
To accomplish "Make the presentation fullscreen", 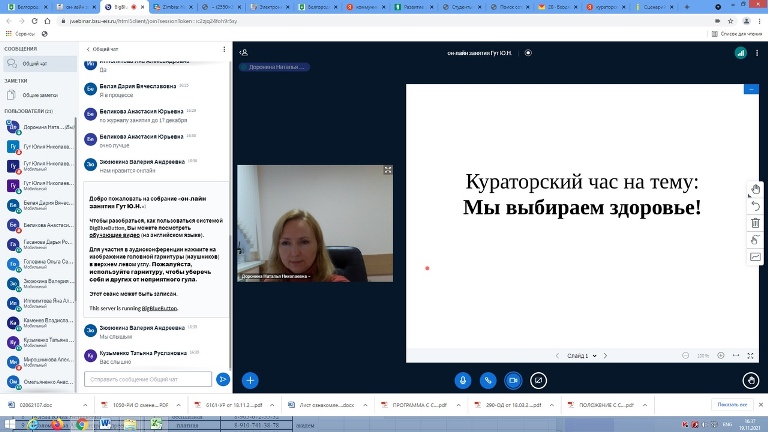I will pyautogui.click(x=751, y=355).
